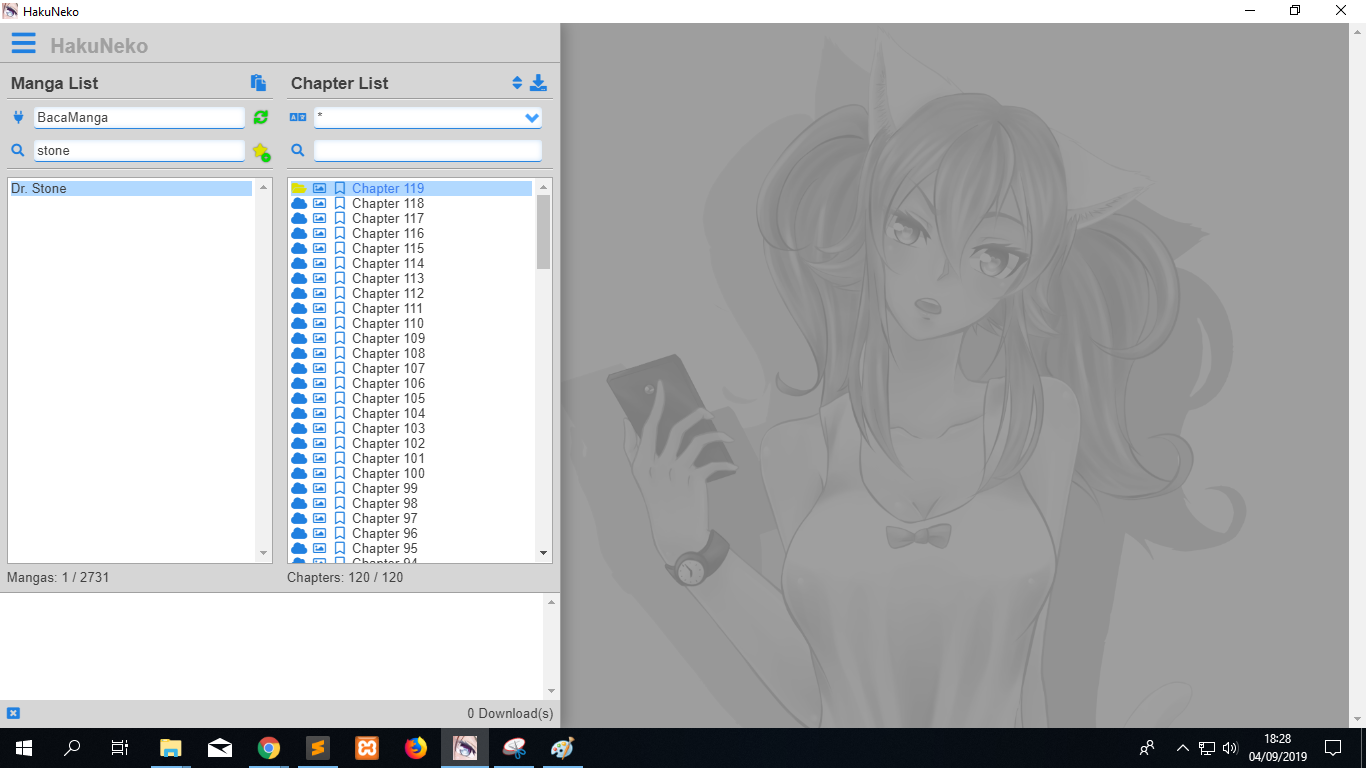Click the chapter list scrollbar up arrow

[544, 187]
